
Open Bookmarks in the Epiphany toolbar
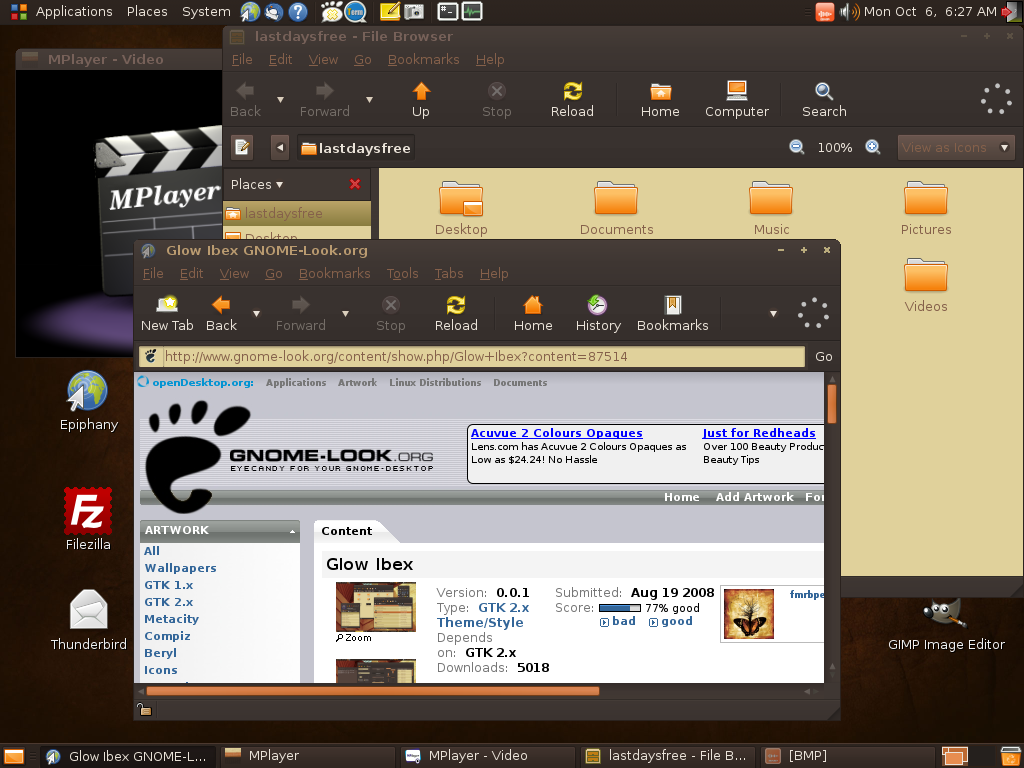(673, 313)
